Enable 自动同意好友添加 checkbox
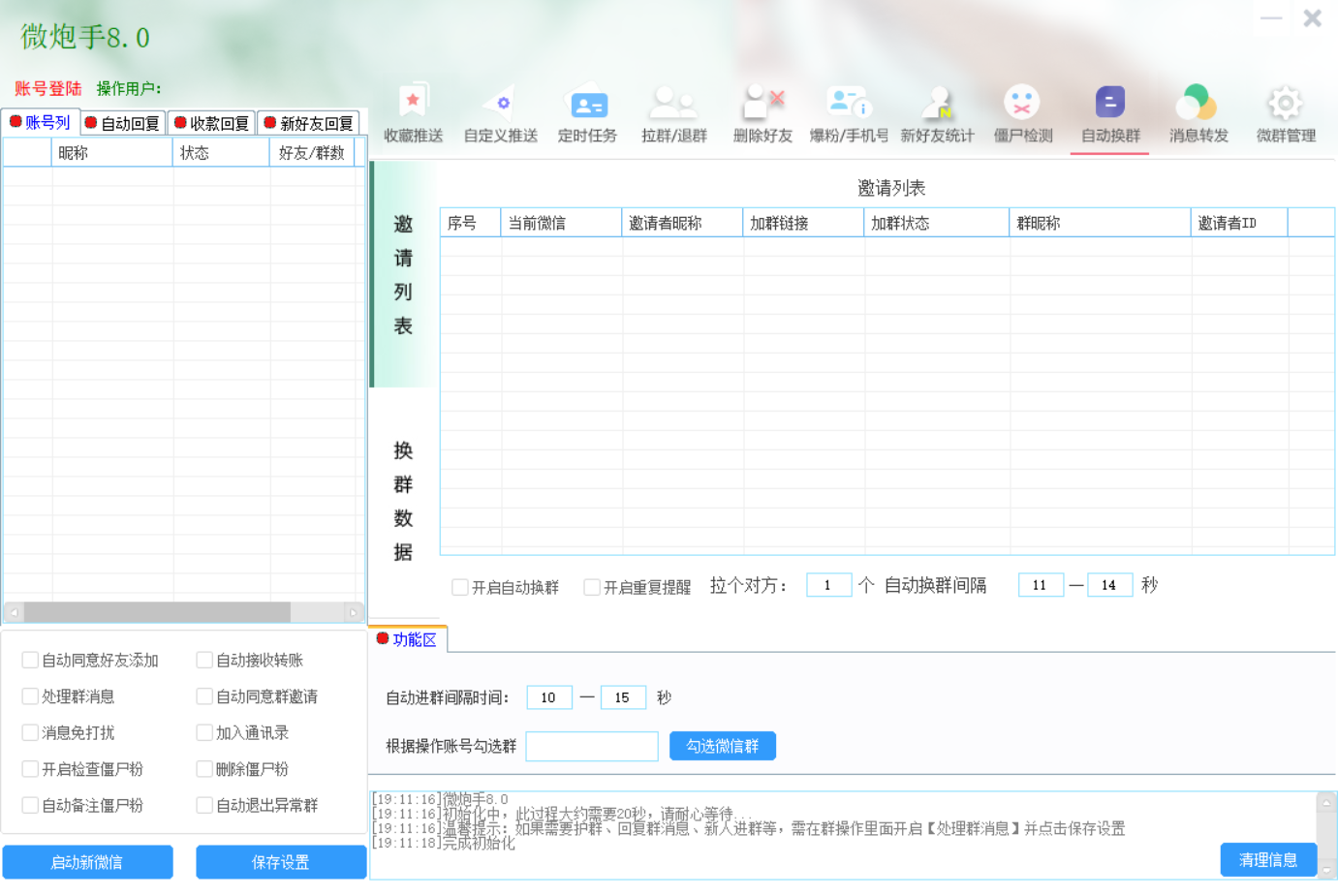The image size is (1338, 896). [x=30, y=660]
